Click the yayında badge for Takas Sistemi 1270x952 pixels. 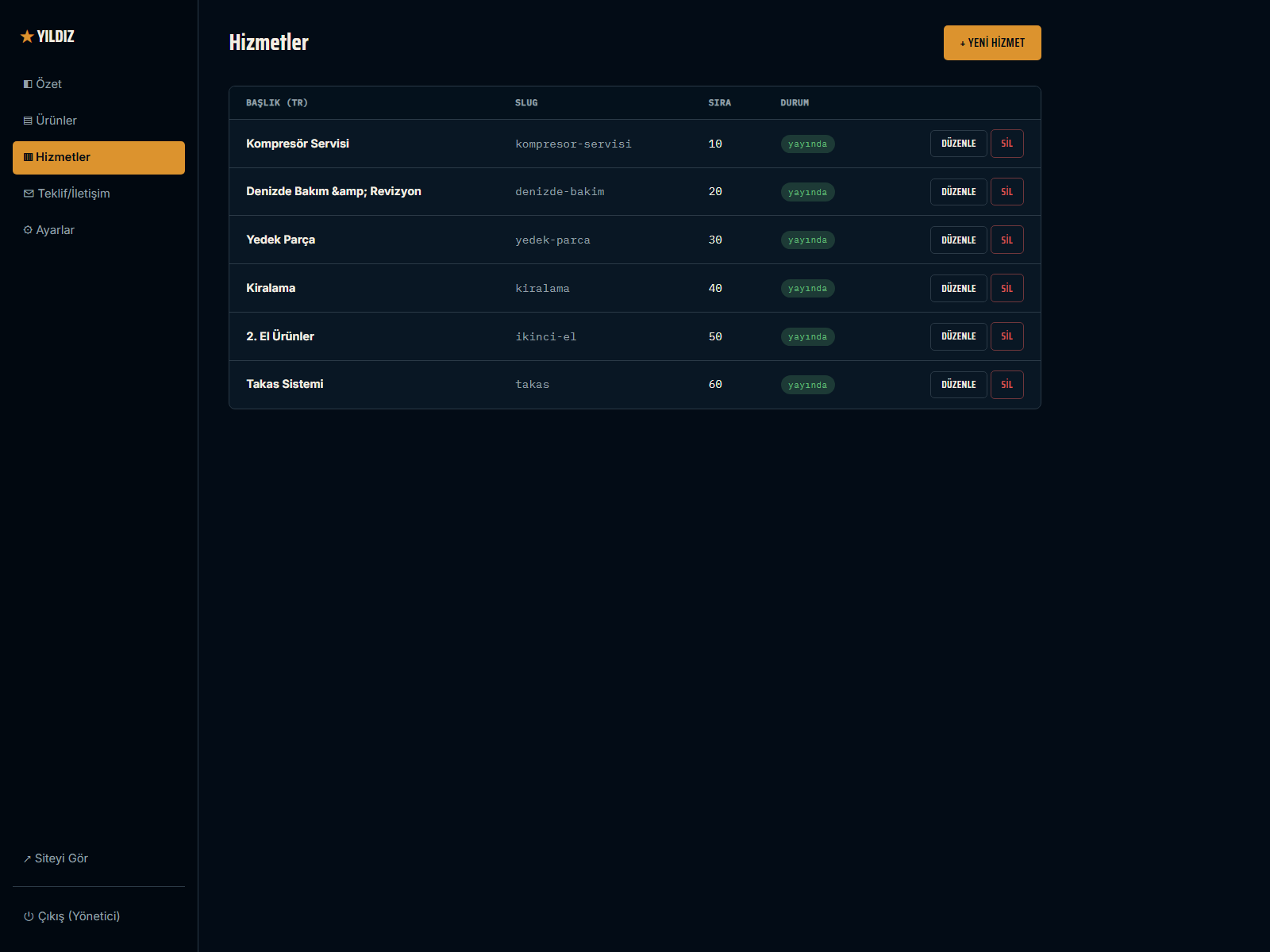pos(807,385)
